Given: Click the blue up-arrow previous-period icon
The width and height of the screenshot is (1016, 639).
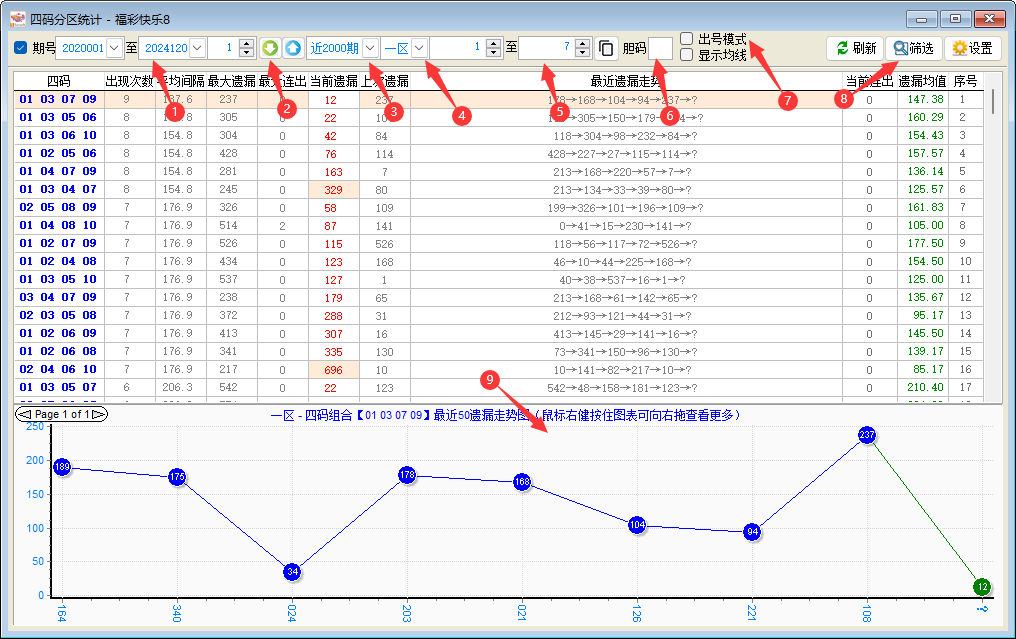Looking at the screenshot, I should tap(292, 48).
